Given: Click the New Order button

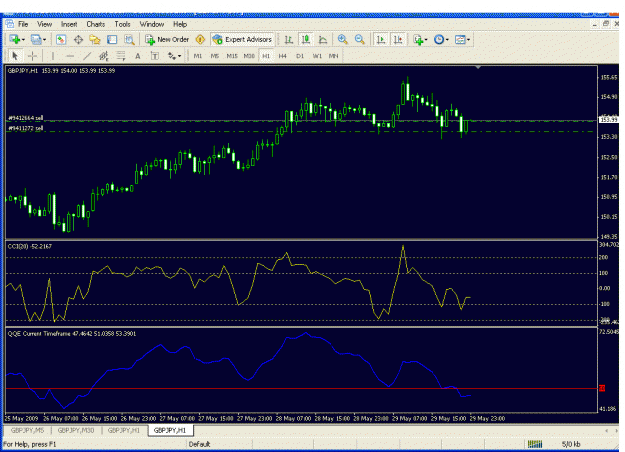Looking at the screenshot, I should (167, 39).
